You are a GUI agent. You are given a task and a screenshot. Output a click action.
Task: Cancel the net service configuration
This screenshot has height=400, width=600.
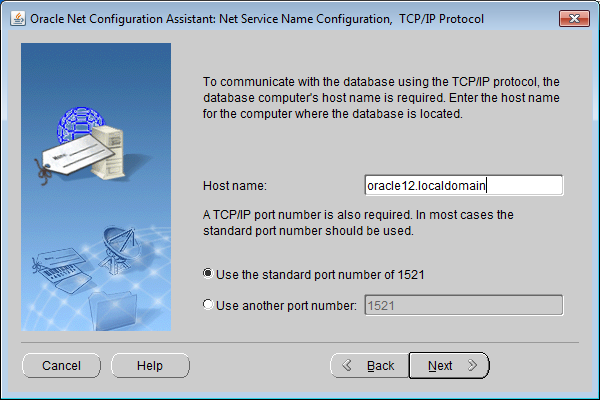pos(62,366)
